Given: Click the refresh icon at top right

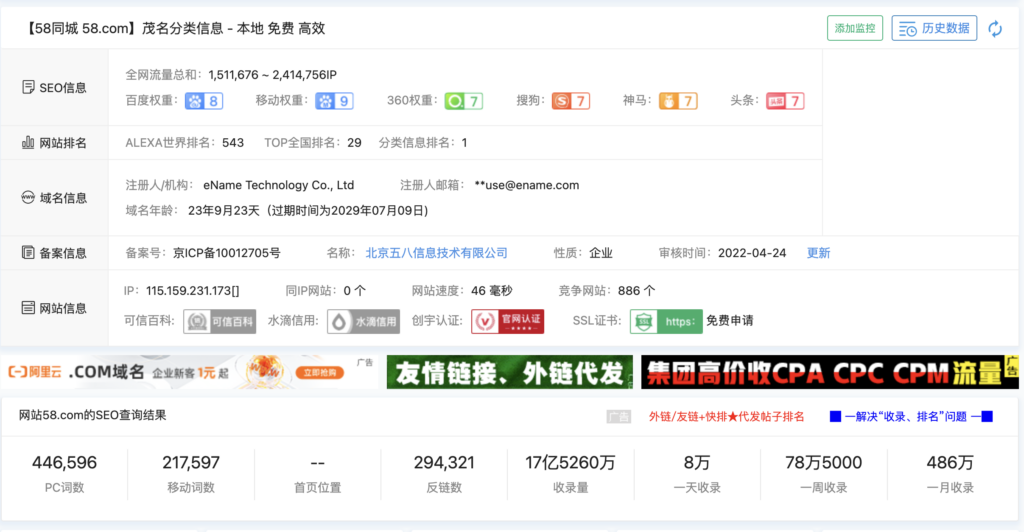Looking at the screenshot, I should (x=995, y=29).
